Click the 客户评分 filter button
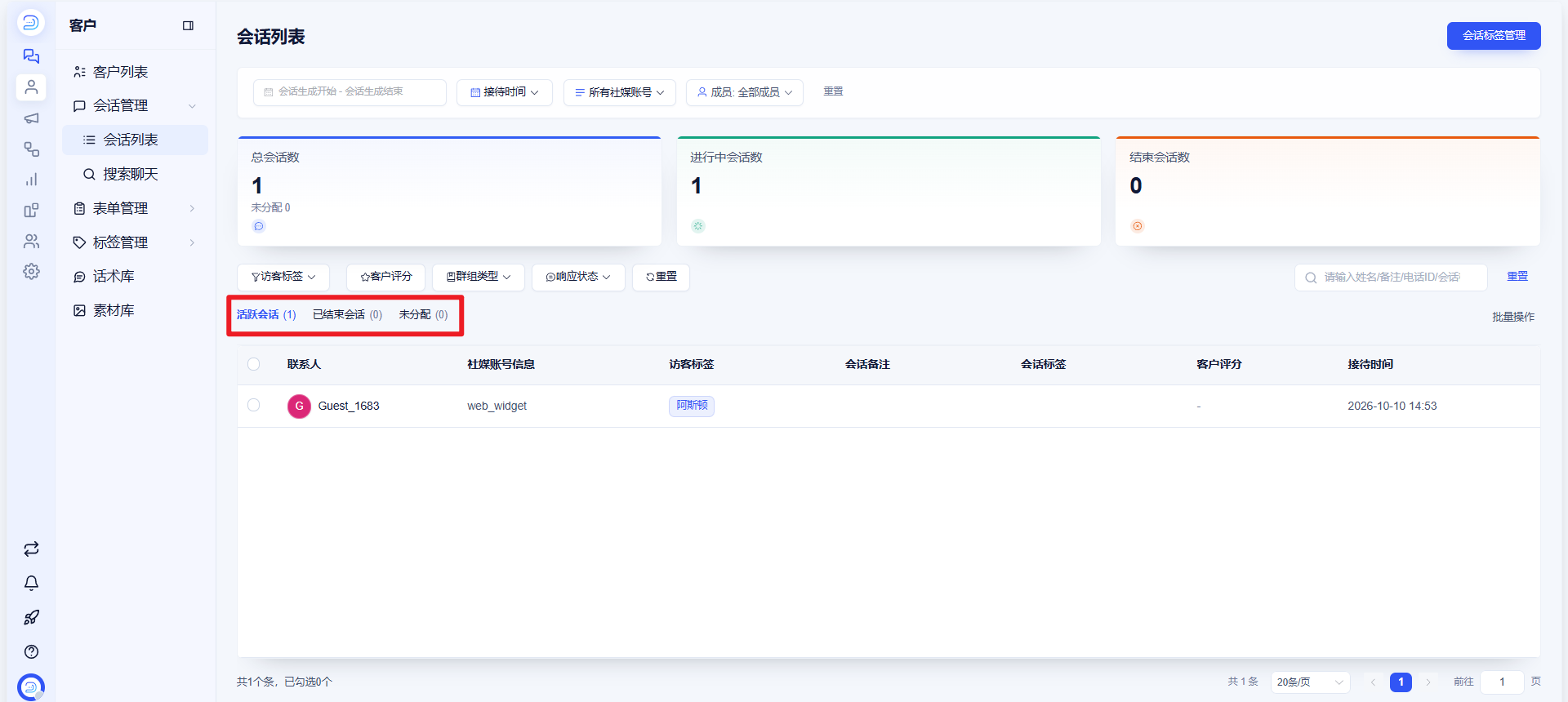Screen dimensions: 1568x702 (x=385, y=277)
